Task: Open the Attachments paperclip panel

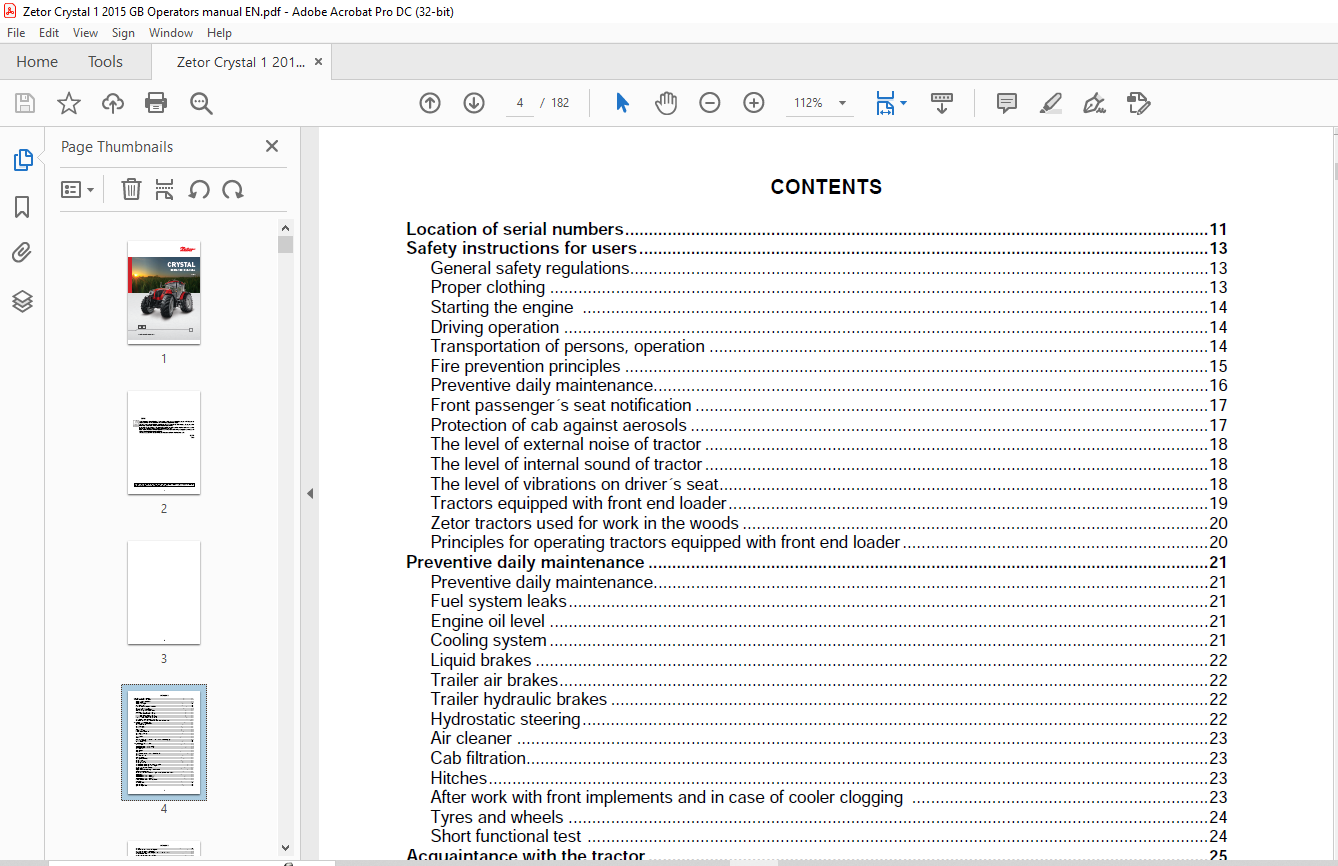Action: (x=22, y=254)
